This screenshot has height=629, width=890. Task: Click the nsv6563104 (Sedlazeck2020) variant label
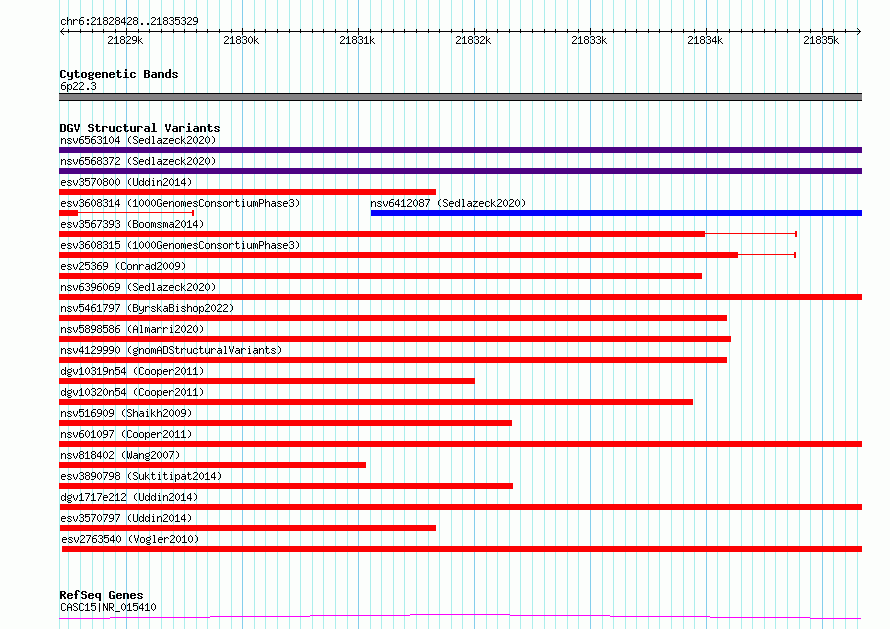tap(138, 140)
